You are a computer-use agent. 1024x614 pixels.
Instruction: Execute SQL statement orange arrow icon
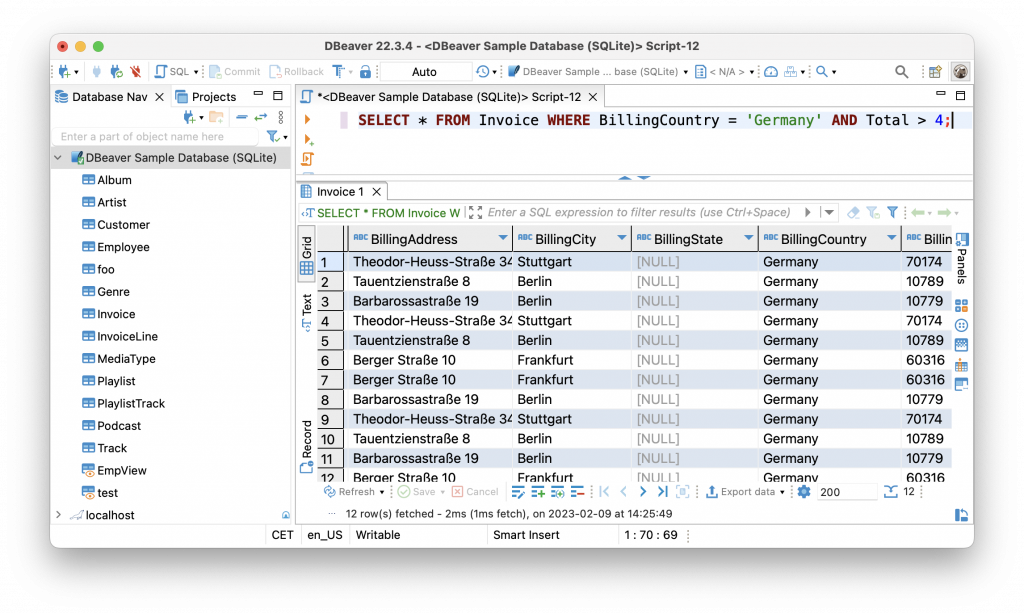307,120
